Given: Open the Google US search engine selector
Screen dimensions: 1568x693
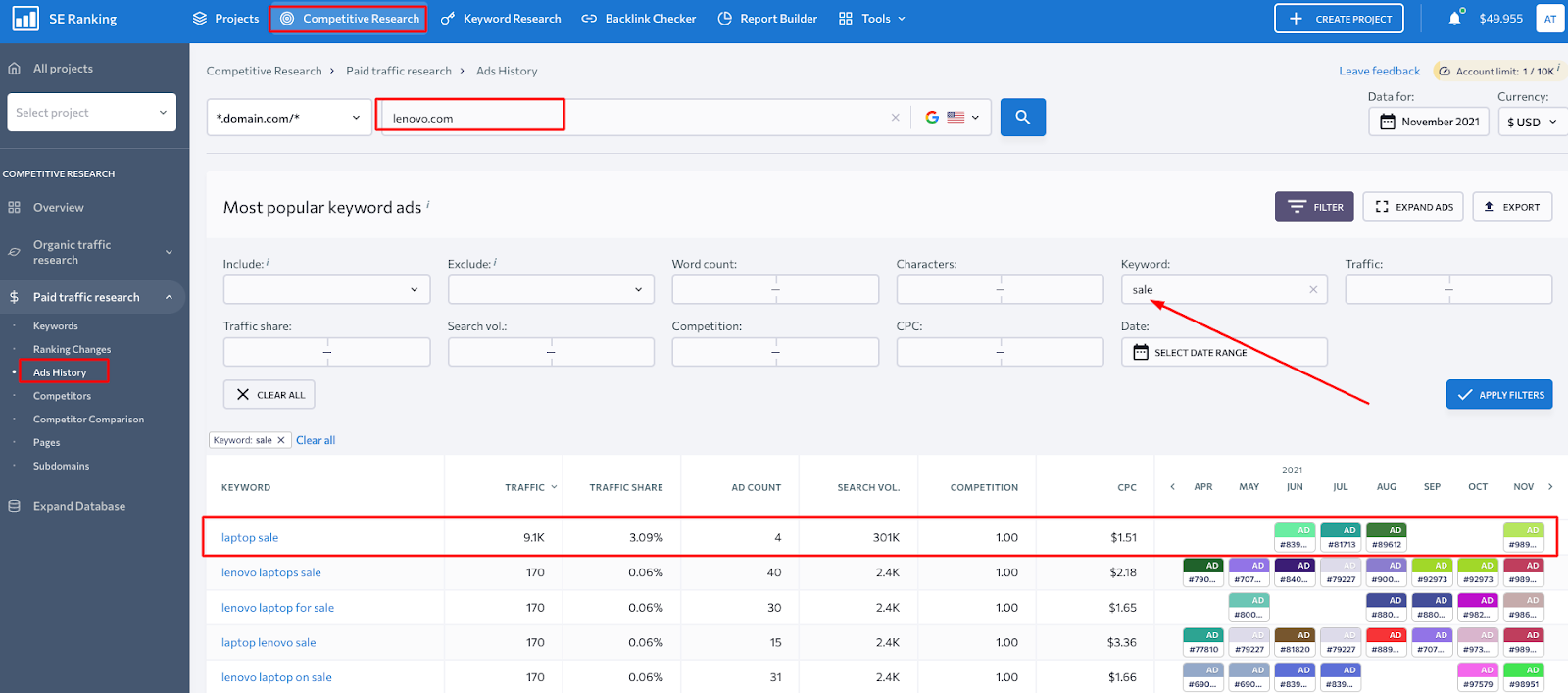Looking at the screenshot, I should [952, 118].
